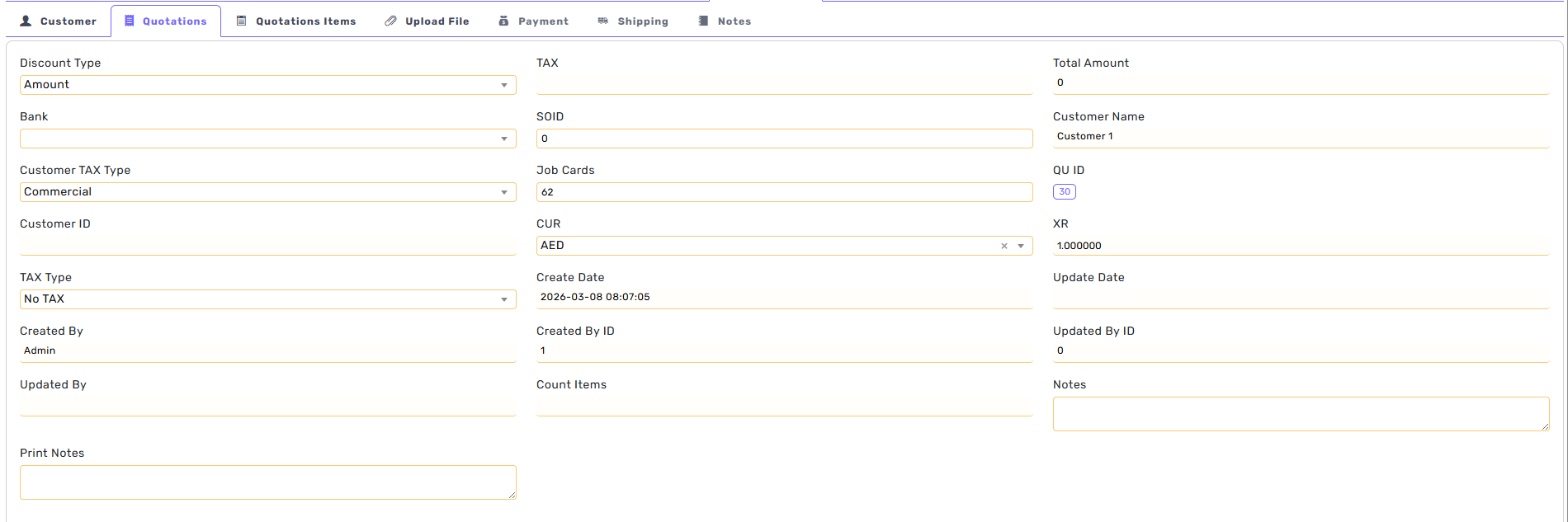
Task: Click in the SOID input field
Action: pyautogui.click(x=784, y=139)
